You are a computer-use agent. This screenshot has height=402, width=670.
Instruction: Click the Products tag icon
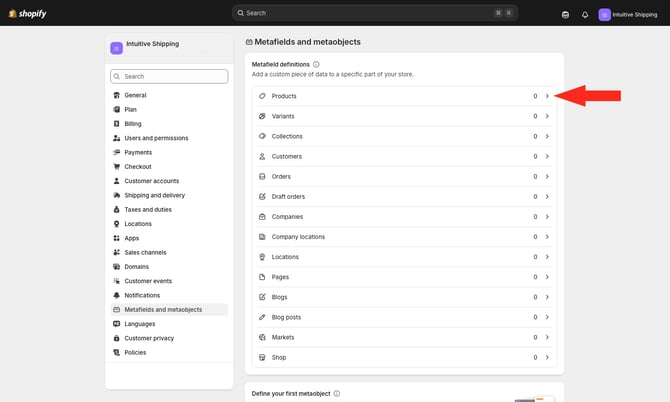point(262,96)
